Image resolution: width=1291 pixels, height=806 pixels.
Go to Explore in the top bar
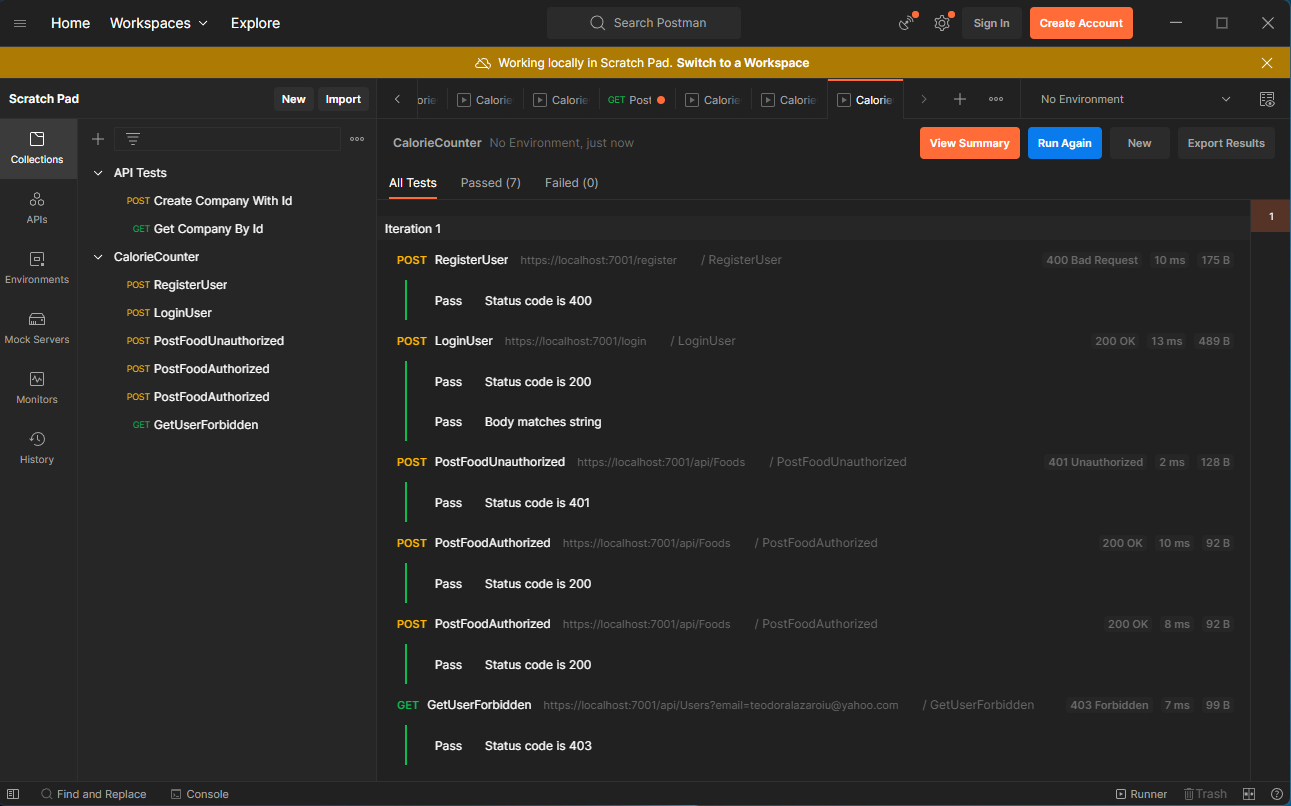coord(255,23)
